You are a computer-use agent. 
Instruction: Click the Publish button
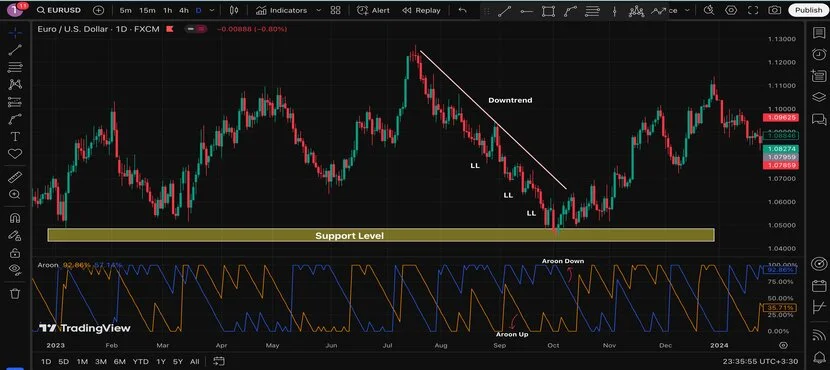808,10
